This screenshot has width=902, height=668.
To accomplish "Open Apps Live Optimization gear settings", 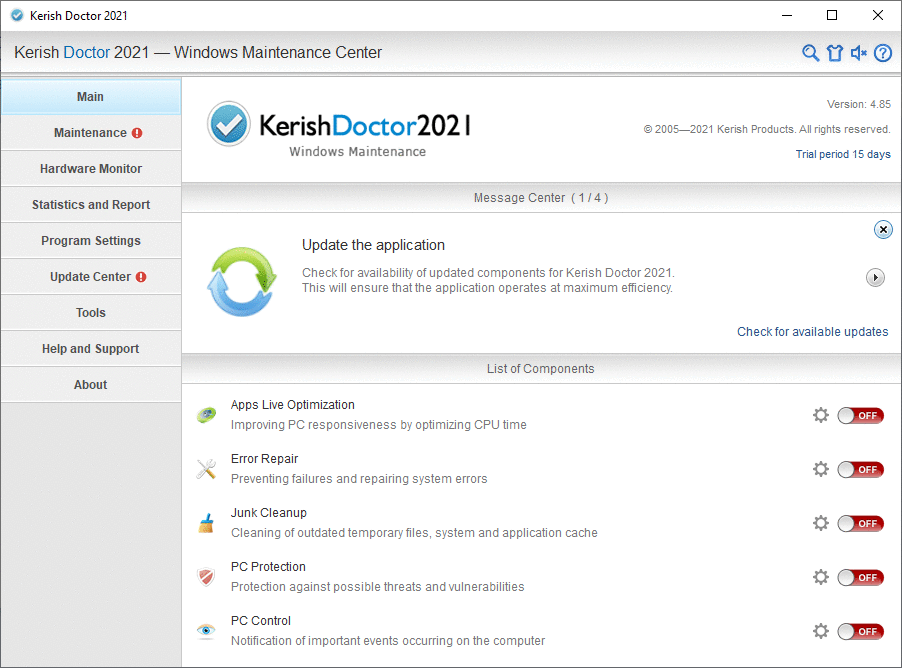I will [821, 415].
